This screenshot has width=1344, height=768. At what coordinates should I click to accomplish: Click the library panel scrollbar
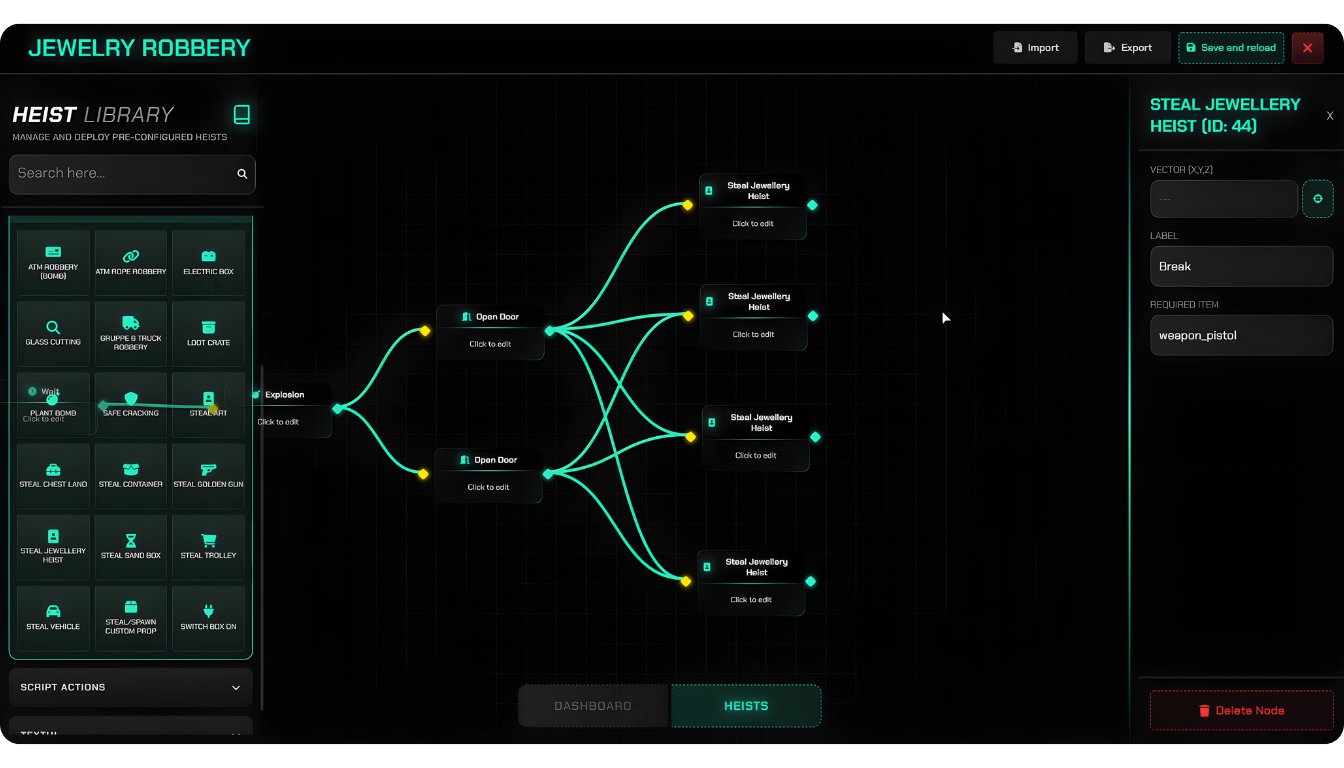click(261, 538)
